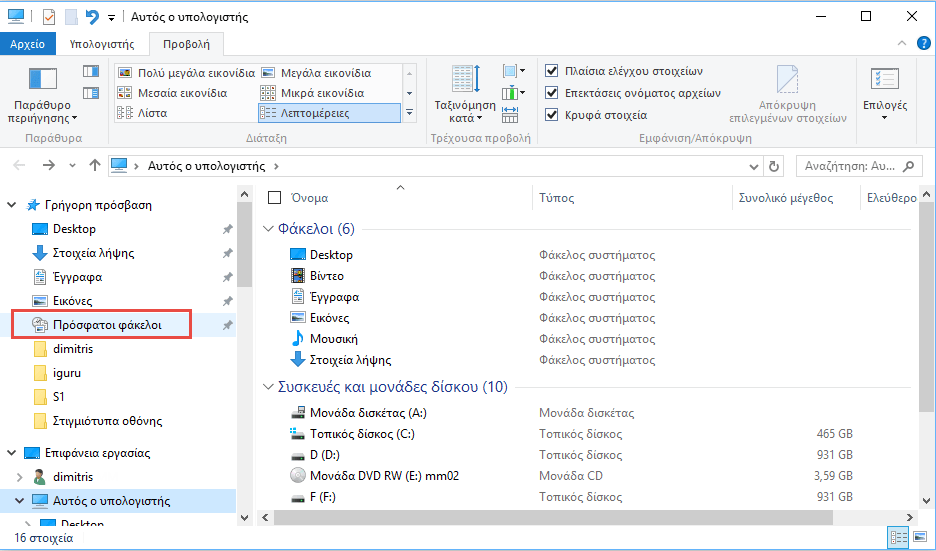The height and width of the screenshot is (551, 936).
Task: Open Στοιχεία λήψης in navigation pane
Action: (93, 253)
